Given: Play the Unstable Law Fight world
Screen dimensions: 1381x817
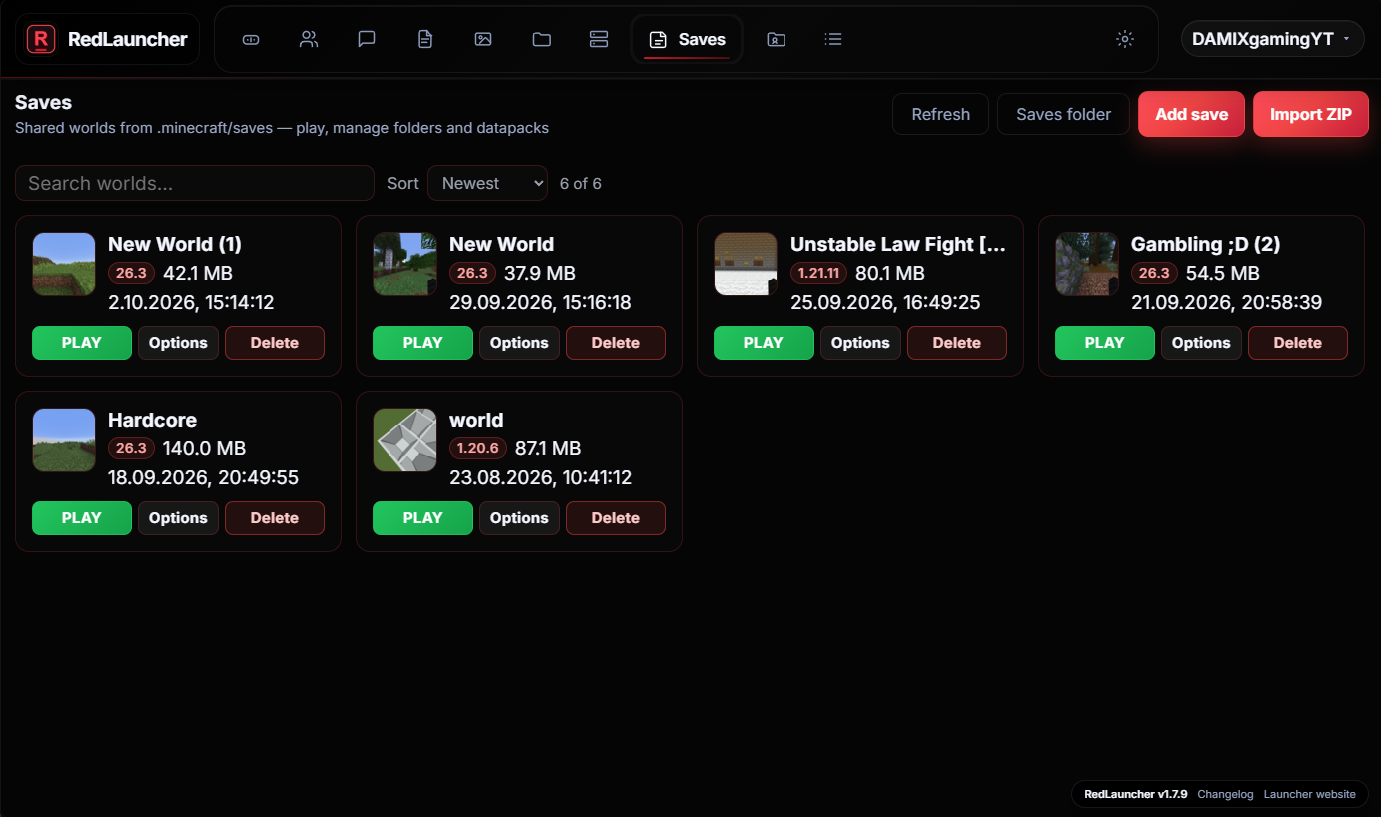Looking at the screenshot, I should (x=764, y=343).
